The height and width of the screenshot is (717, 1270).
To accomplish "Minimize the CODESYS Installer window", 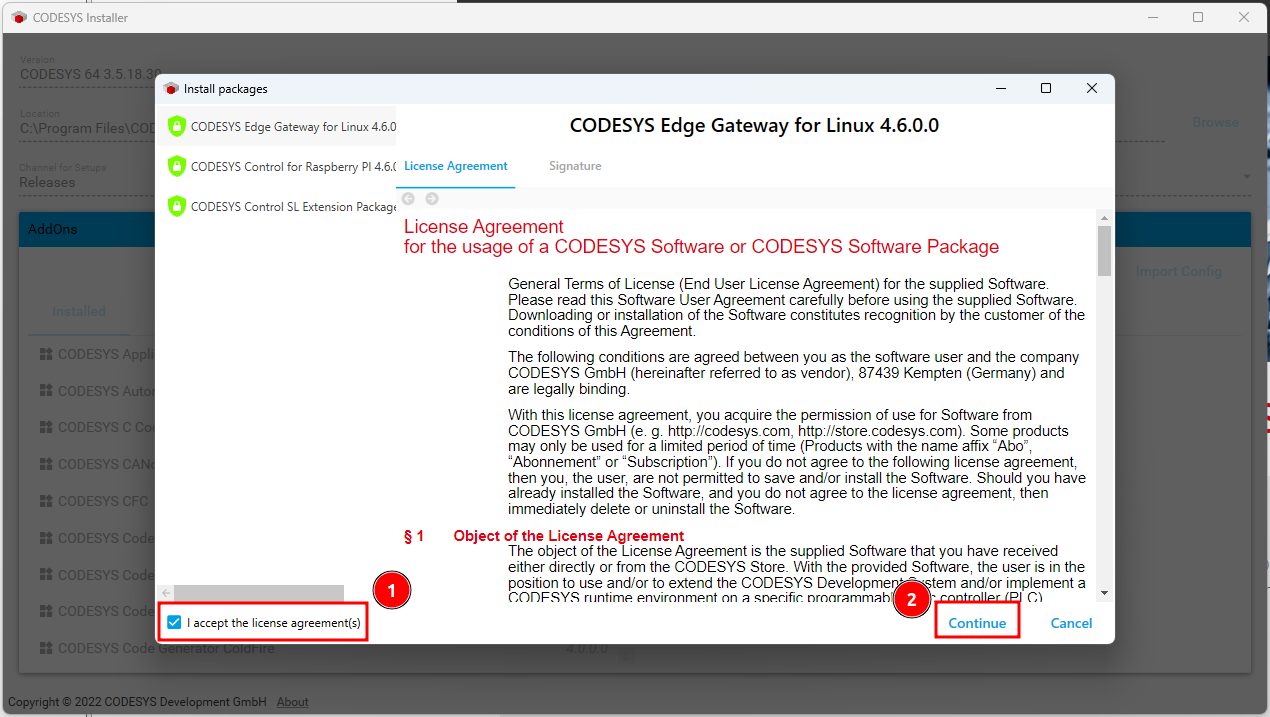I will coord(1152,17).
